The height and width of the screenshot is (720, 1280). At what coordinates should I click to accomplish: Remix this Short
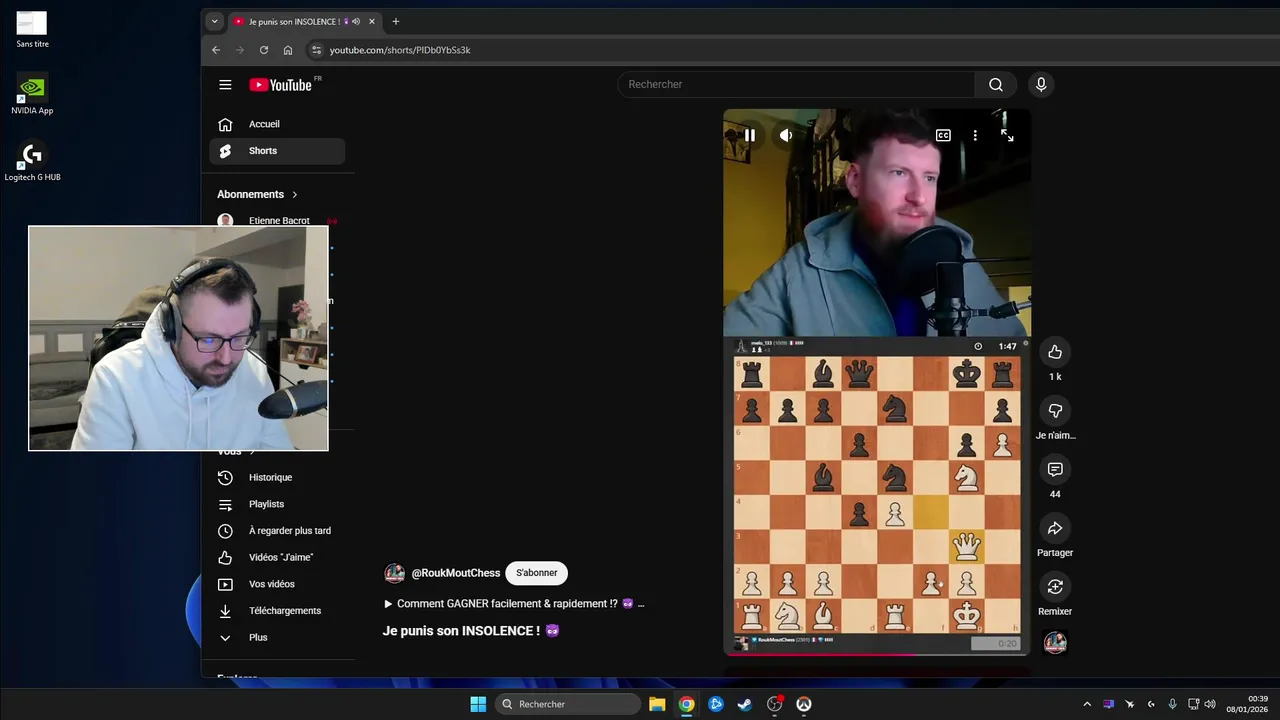pos(1055,587)
